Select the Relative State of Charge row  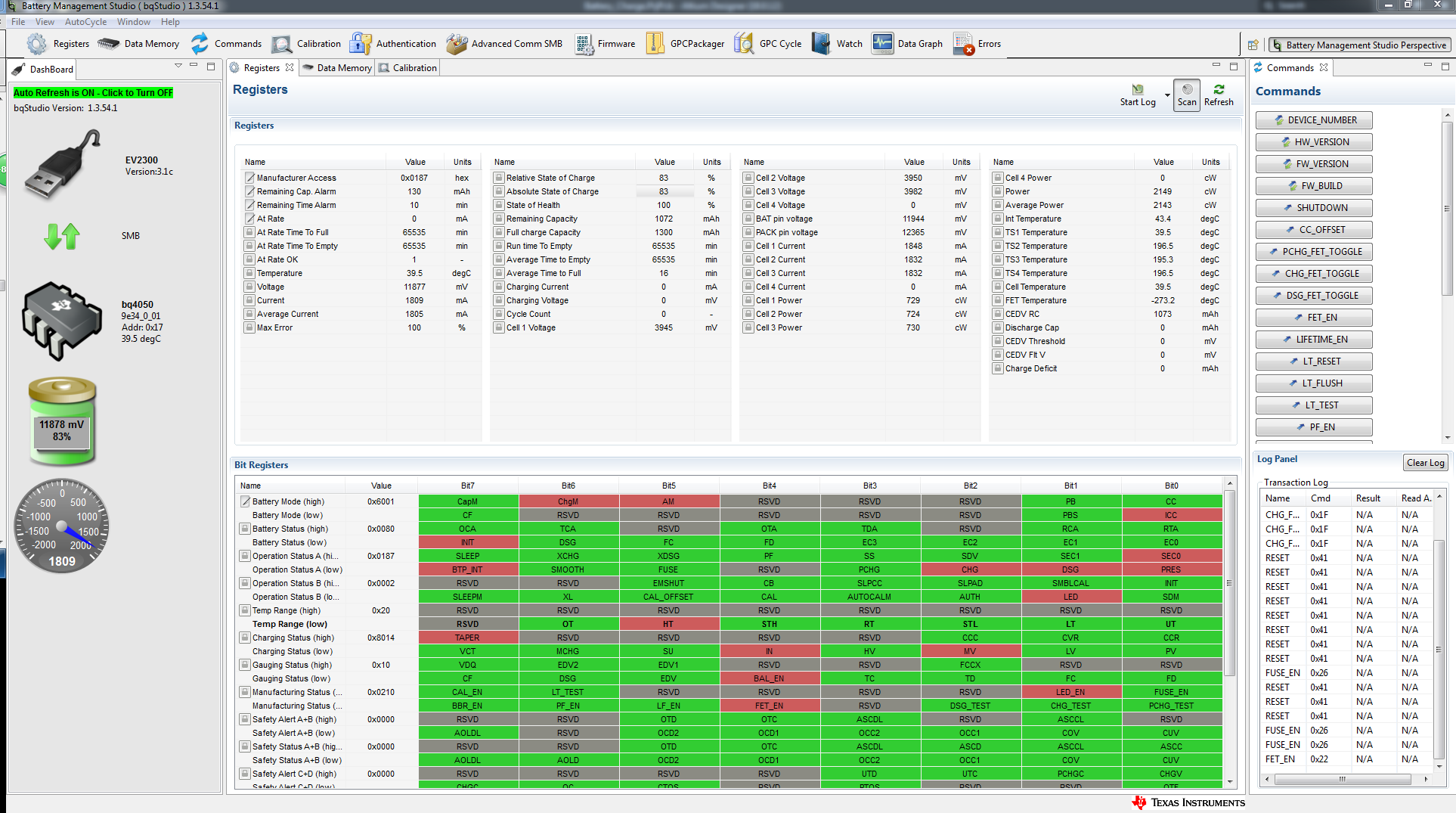[609, 178]
